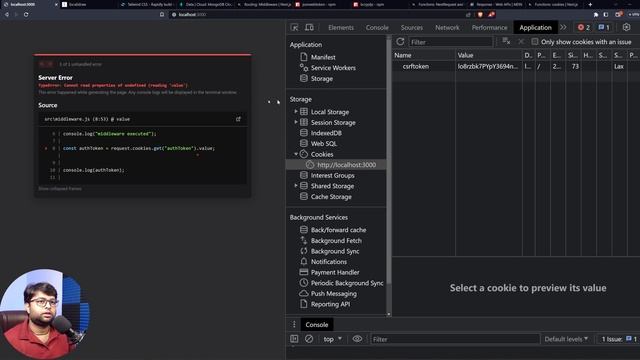640x360 pixels.
Task: Switch to the Elements tab
Action: [341, 27]
